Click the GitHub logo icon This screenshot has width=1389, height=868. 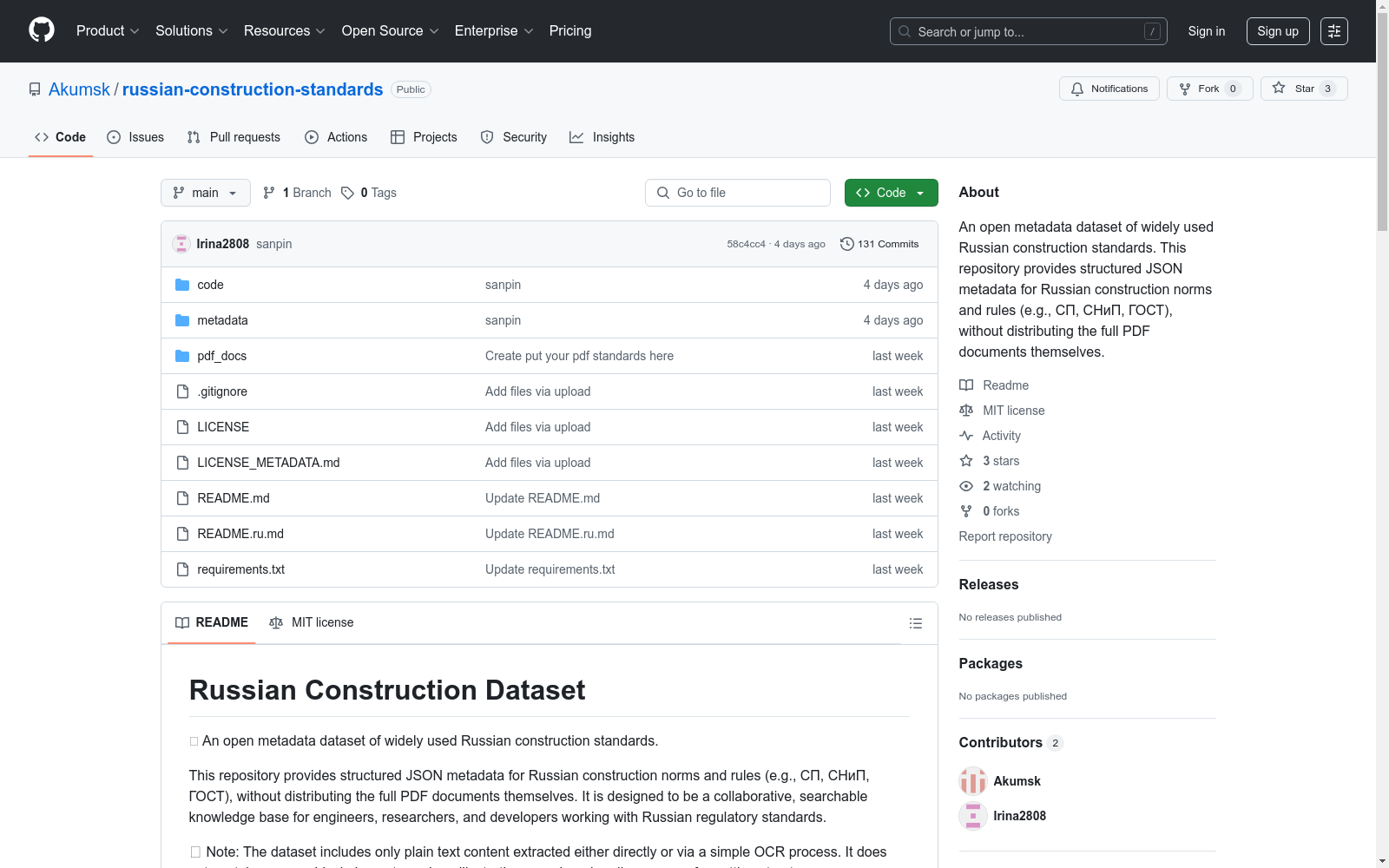[x=42, y=30]
